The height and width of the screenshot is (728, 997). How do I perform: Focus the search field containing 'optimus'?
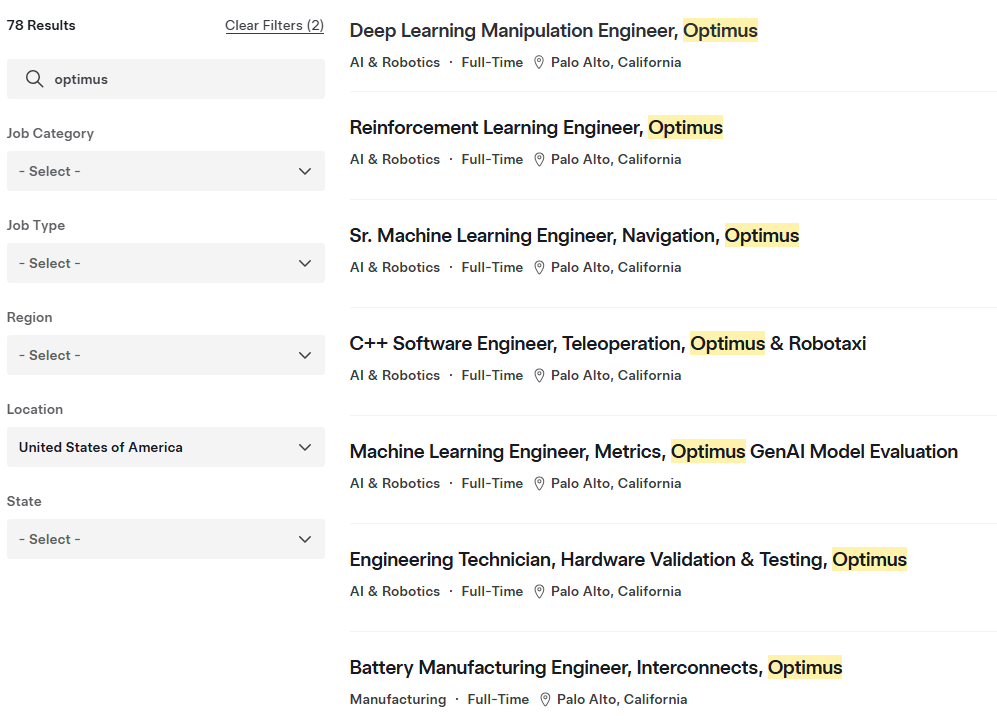coord(180,79)
